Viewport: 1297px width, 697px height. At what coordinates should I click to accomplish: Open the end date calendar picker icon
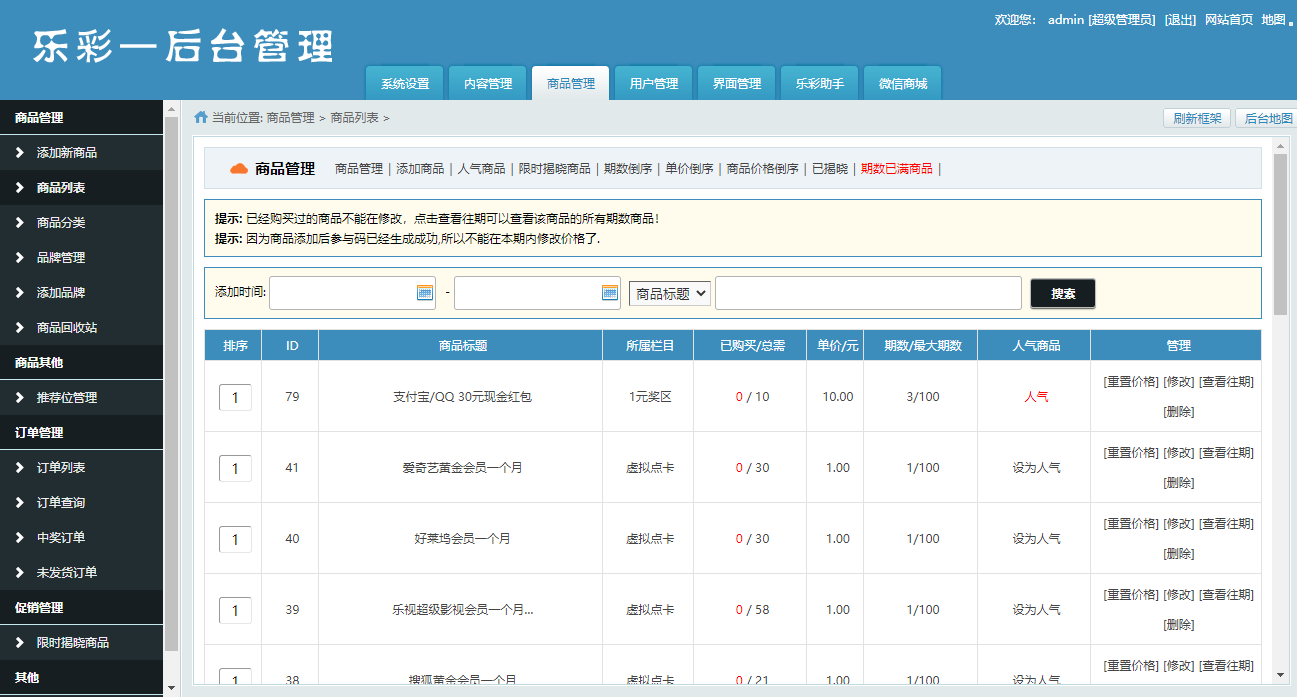pyautogui.click(x=609, y=293)
